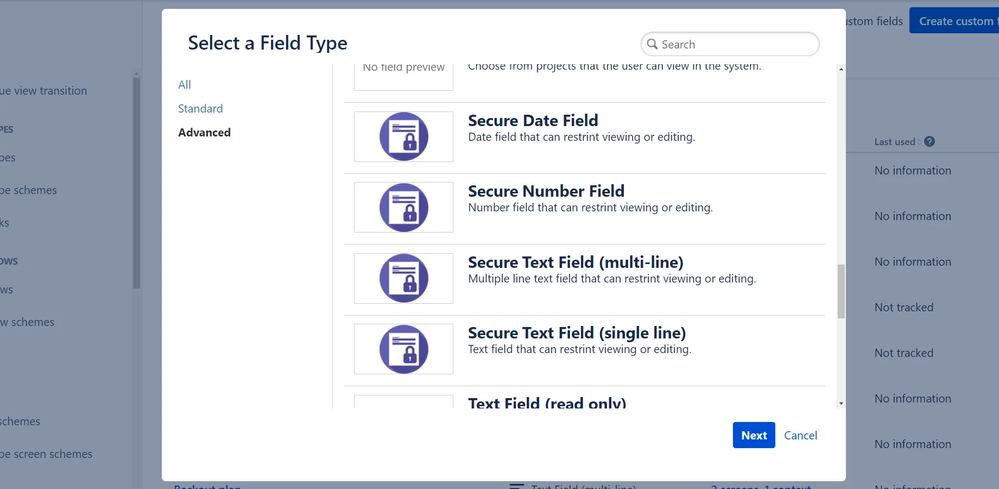Click the field list scrollbar thumb
This screenshot has height=489, width=999.
point(841,291)
